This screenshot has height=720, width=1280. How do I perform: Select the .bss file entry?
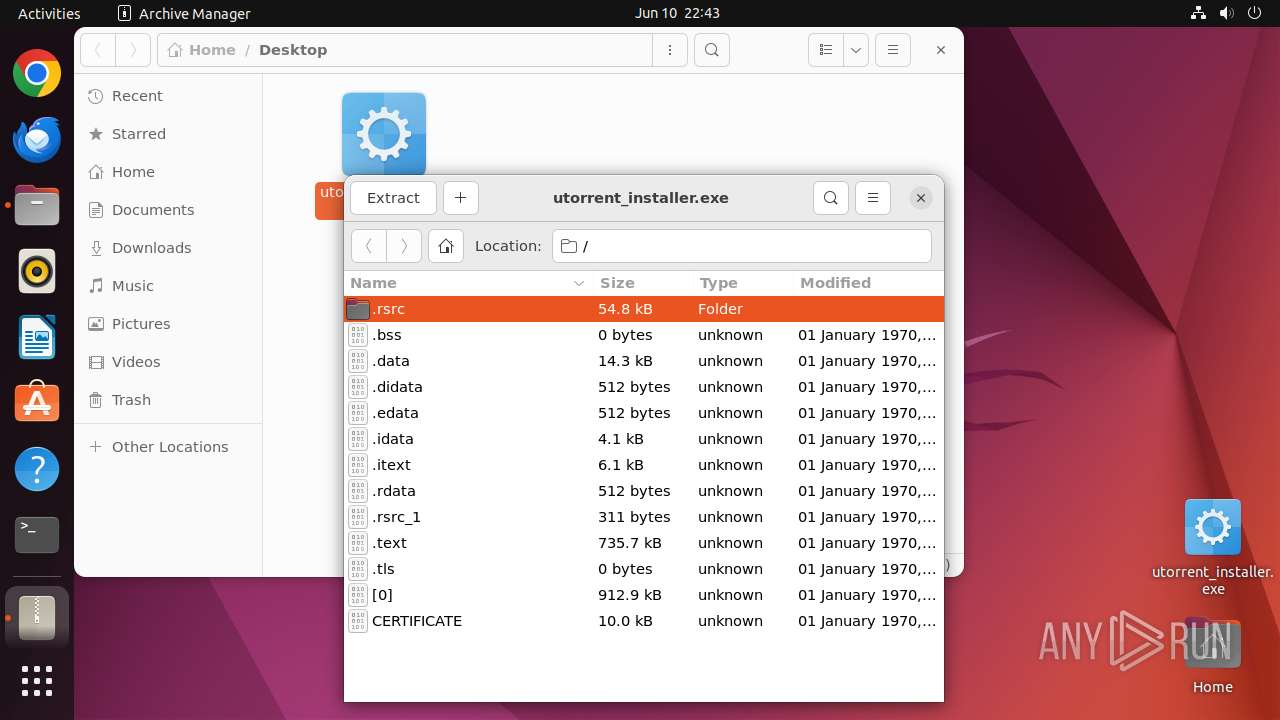tap(644, 335)
